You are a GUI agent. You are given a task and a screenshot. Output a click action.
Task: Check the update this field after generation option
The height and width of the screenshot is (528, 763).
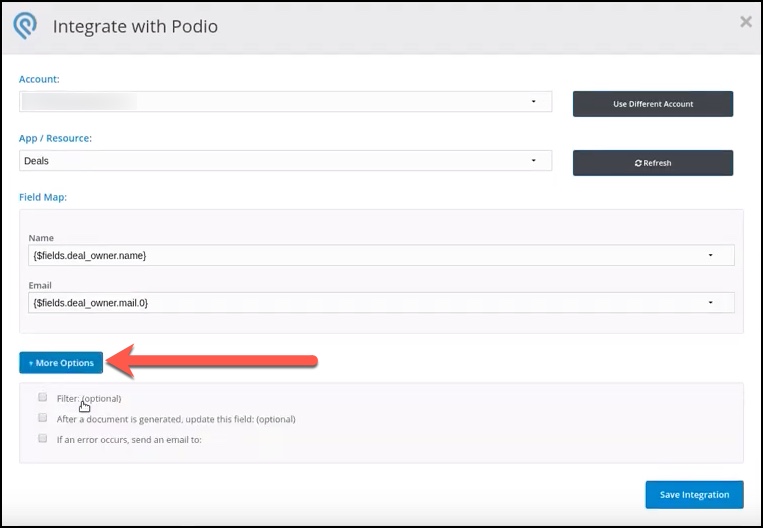pos(43,418)
